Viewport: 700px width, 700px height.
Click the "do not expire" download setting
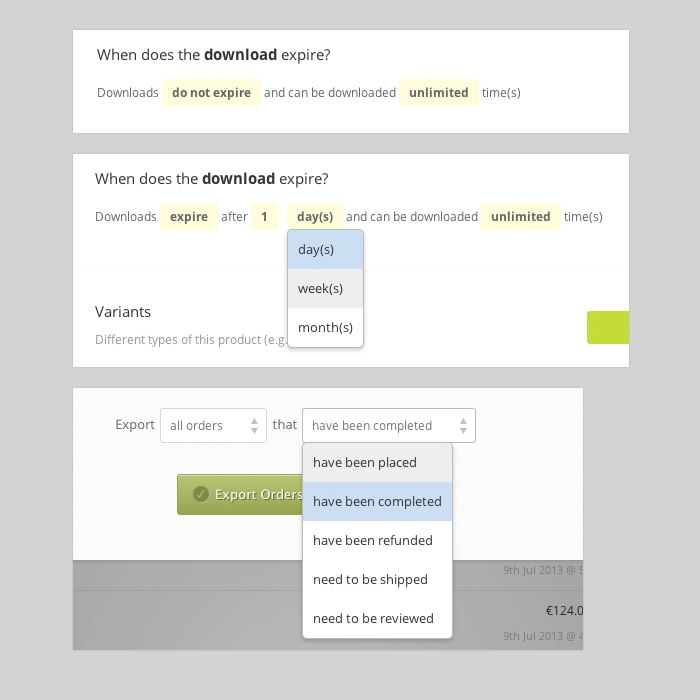coord(211,93)
